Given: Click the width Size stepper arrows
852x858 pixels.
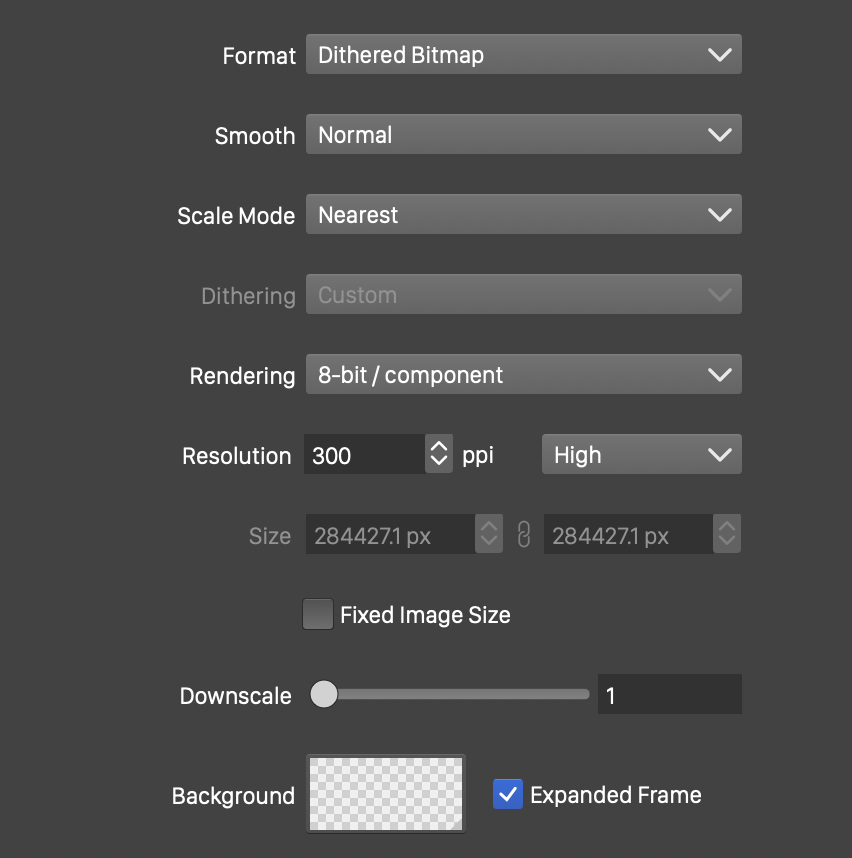Looking at the screenshot, I should point(488,535).
